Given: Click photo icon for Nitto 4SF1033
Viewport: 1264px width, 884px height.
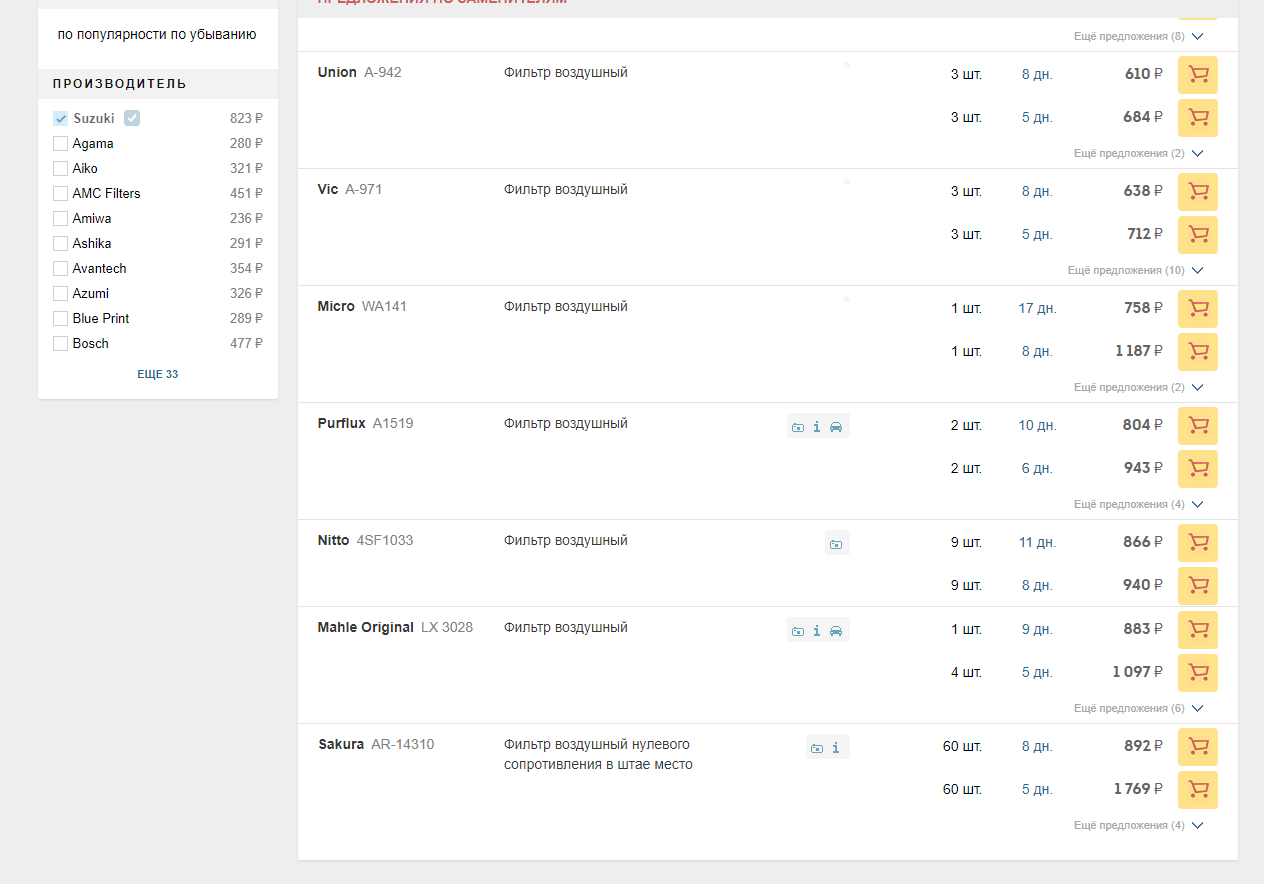Looking at the screenshot, I should point(836,544).
